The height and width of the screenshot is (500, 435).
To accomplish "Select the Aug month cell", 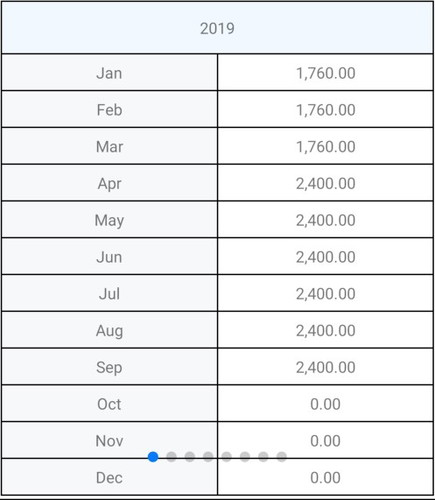I will point(109,331).
